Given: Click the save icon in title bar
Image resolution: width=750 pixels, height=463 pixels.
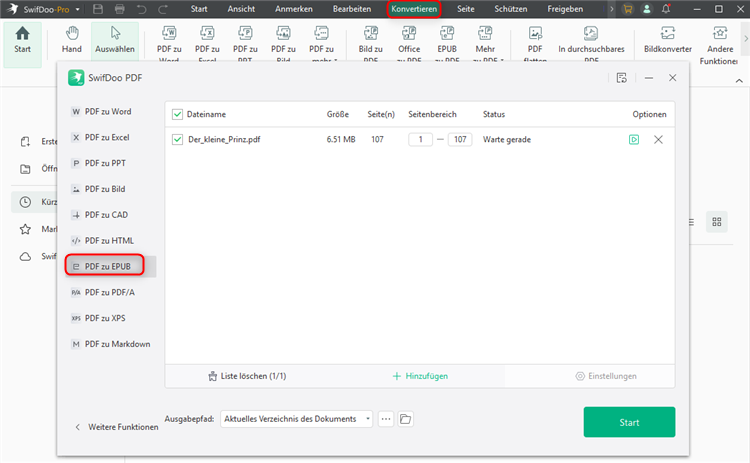Looking at the screenshot, I should click(98, 9).
